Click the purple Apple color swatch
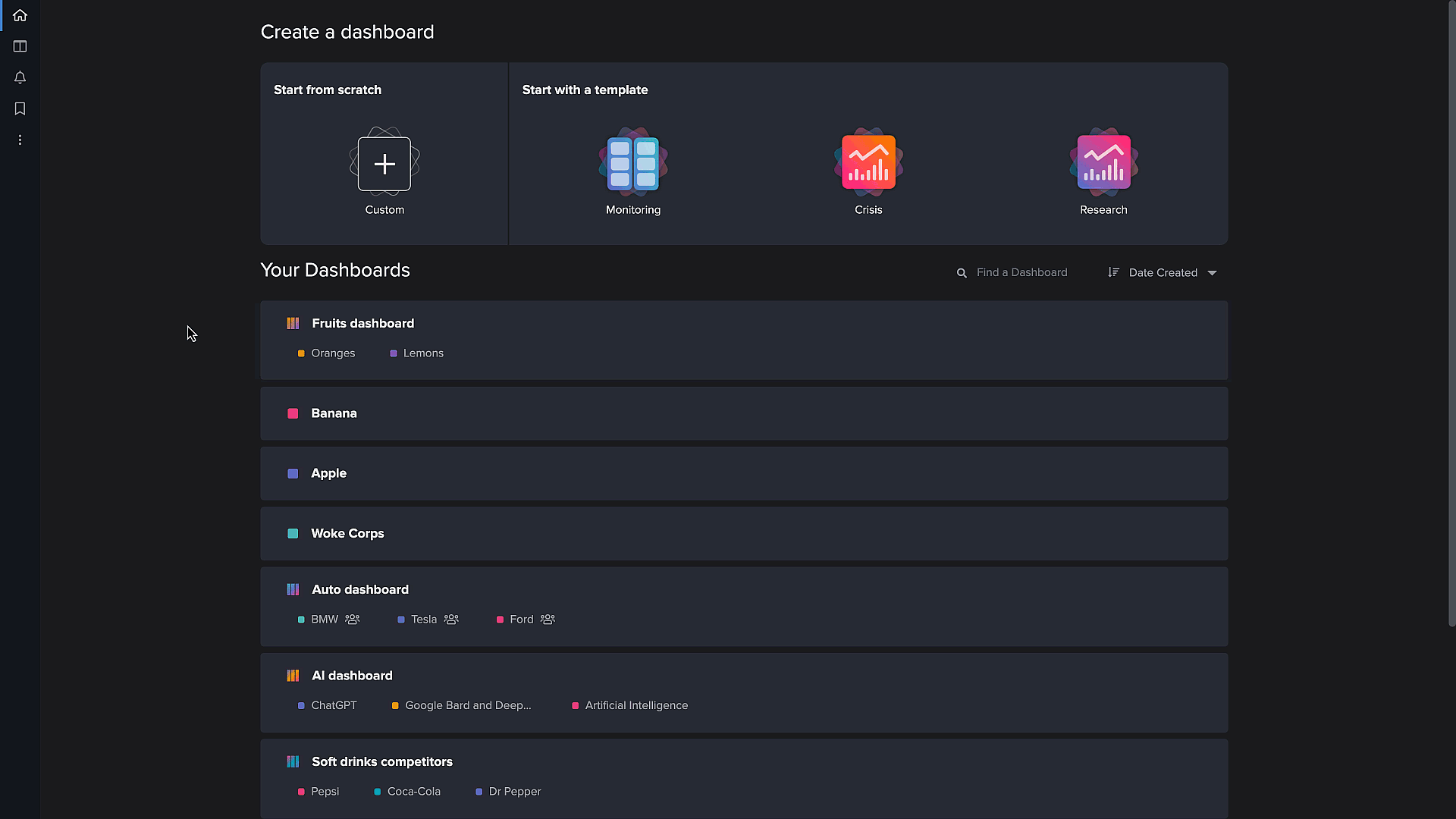 tap(293, 473)
